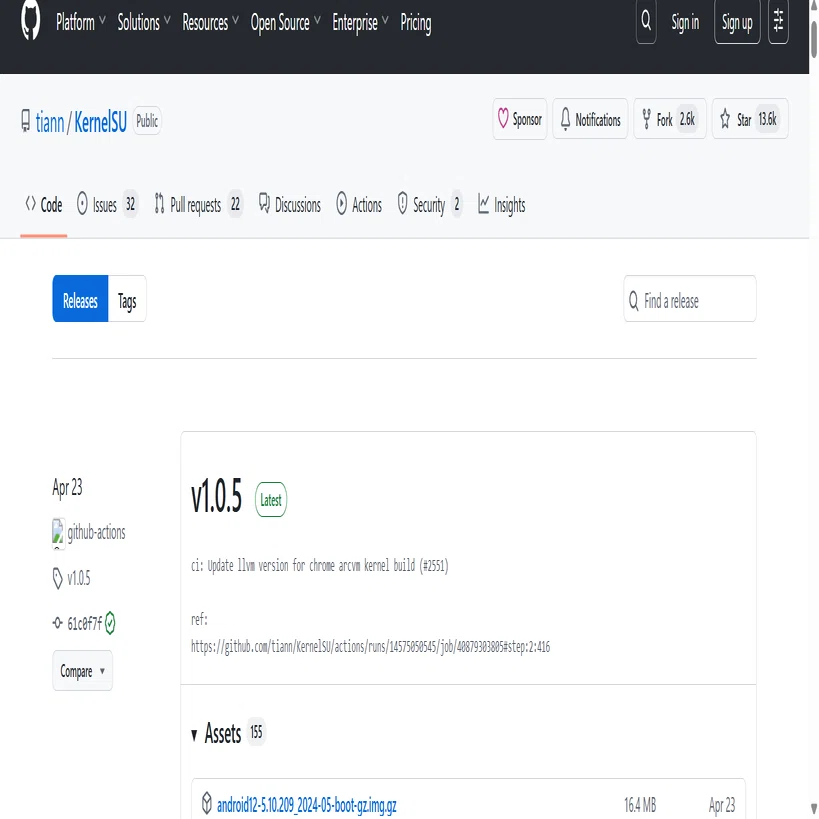Switch to the Issues tab
Screen dimensions: 819x819
click(x=107, y=205)
